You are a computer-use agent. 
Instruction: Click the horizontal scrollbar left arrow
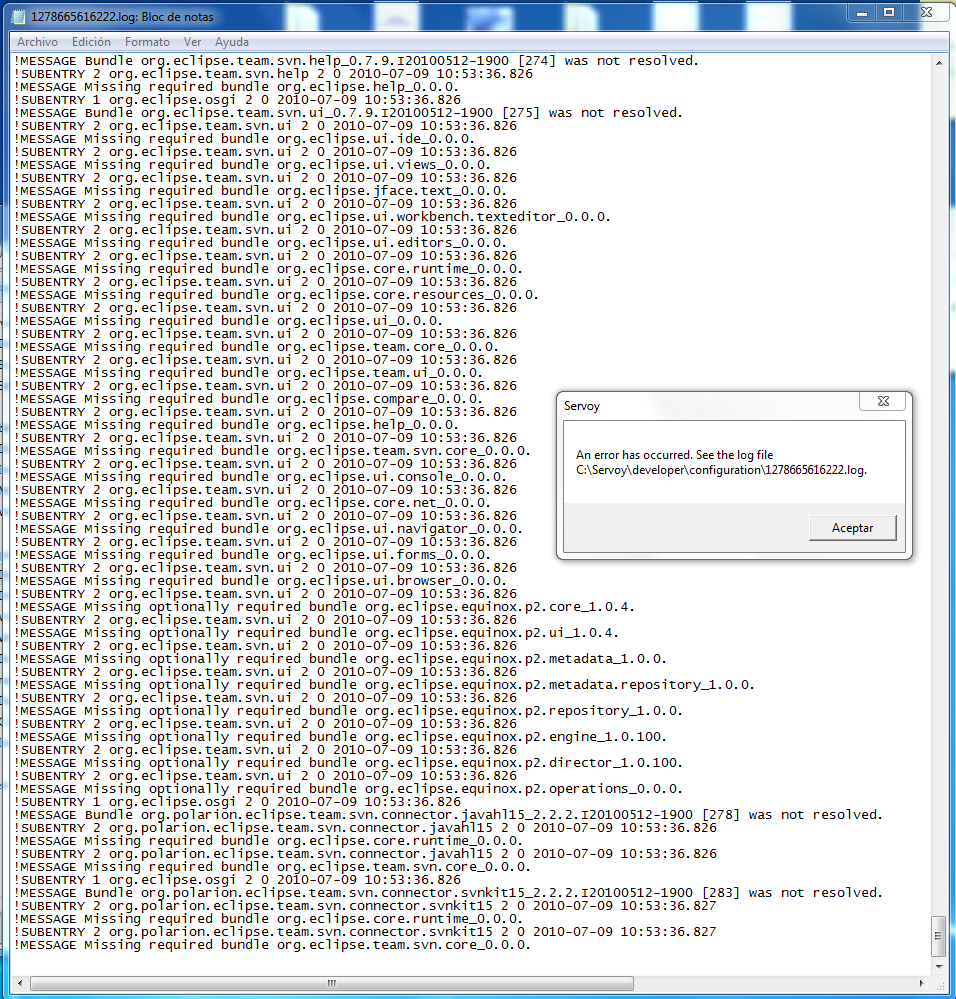click(20, 983)
